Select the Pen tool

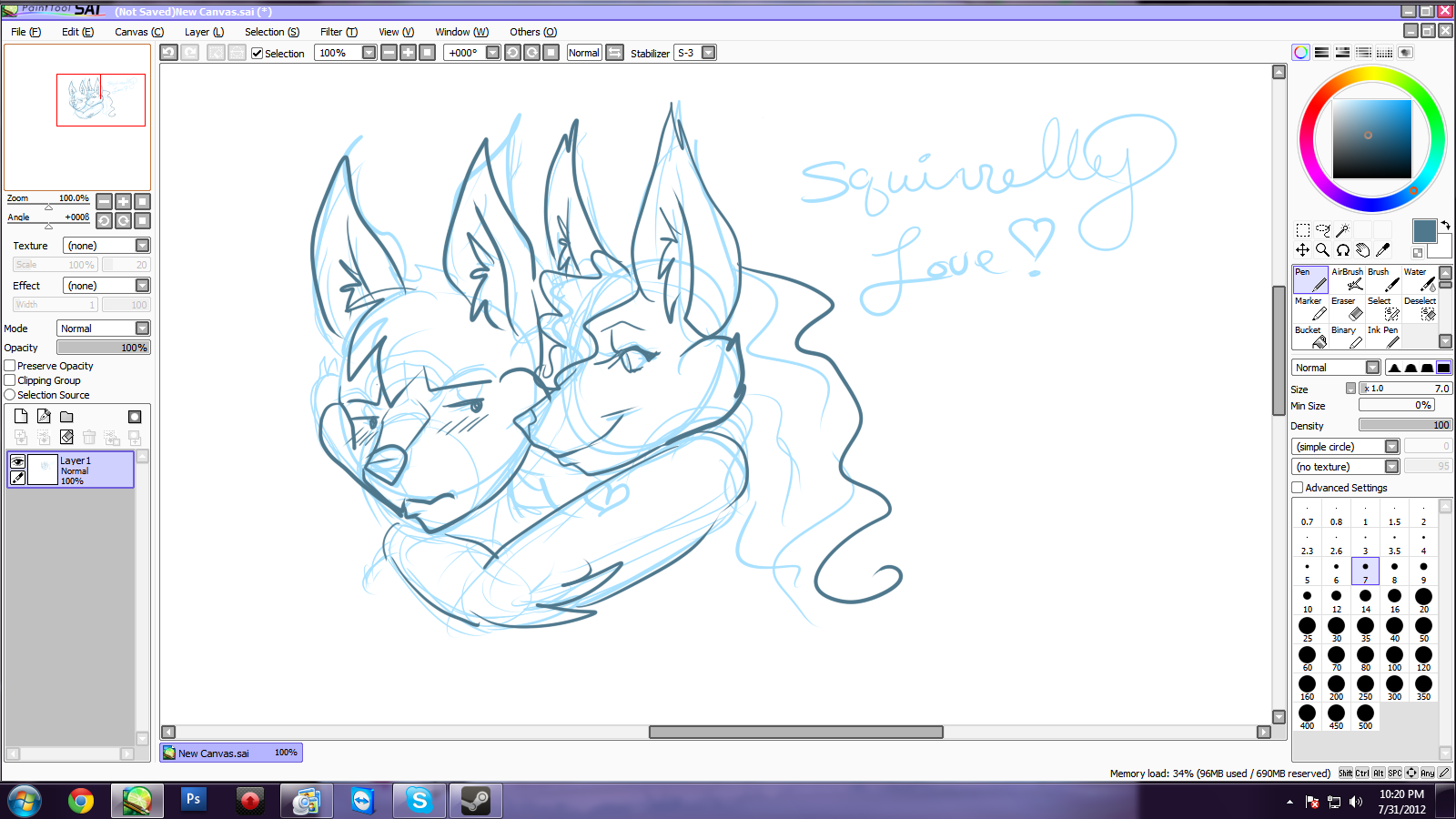pos(1310,279)
